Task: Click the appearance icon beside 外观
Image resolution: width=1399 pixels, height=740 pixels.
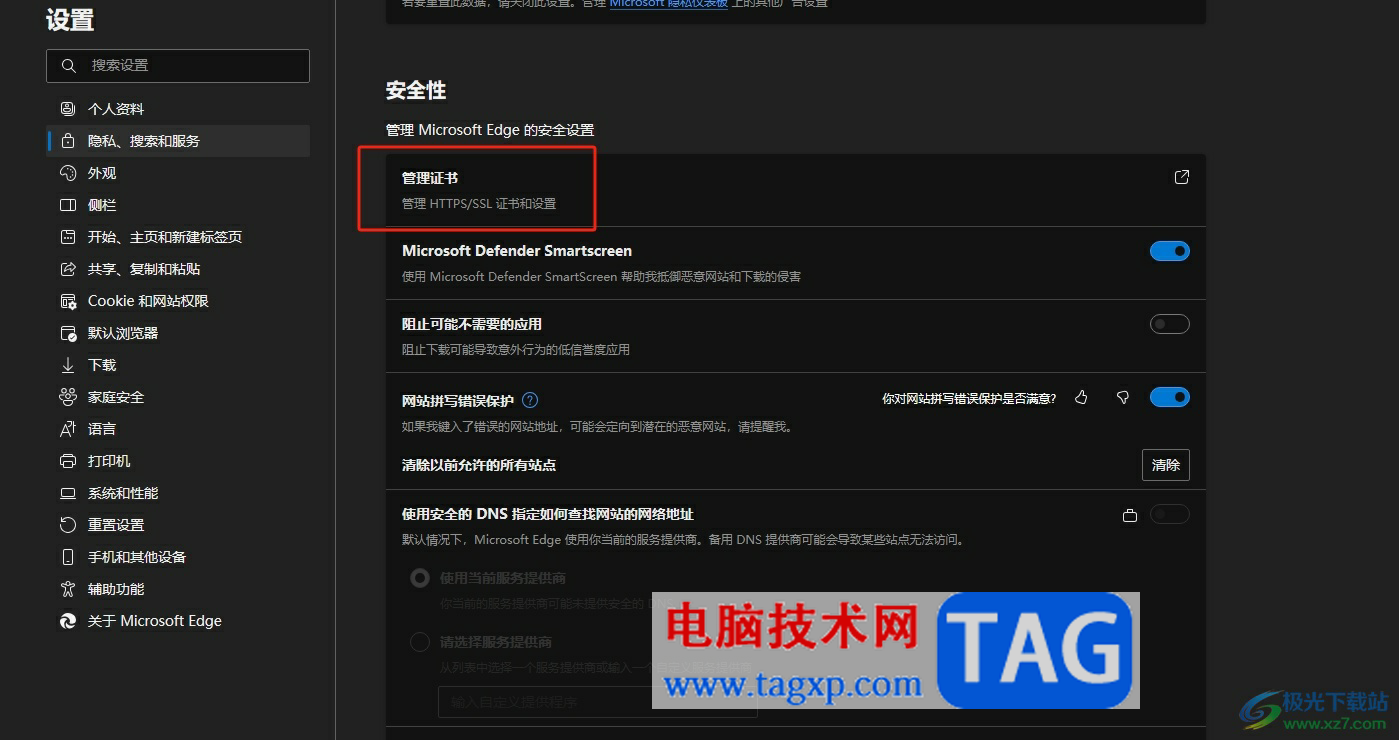Action: (x=68, y=173)
